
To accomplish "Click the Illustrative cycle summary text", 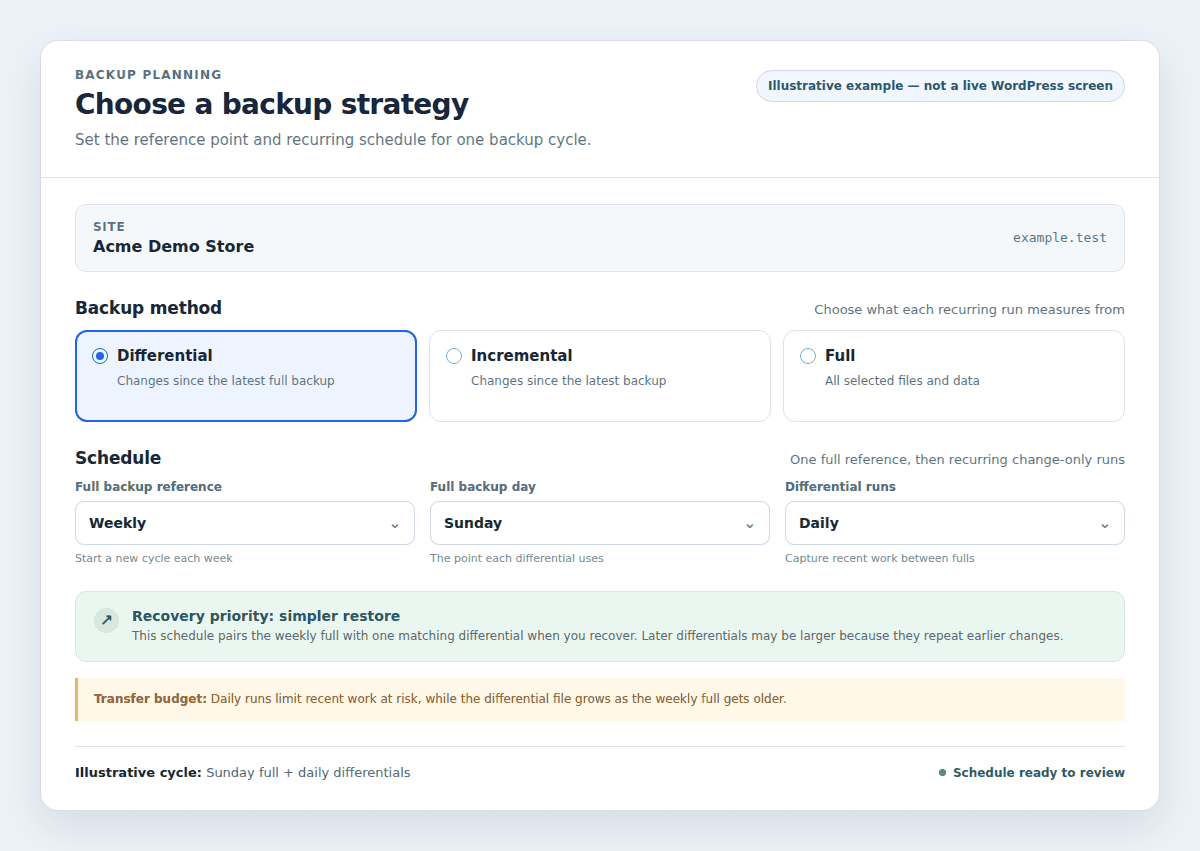I will [243, 773].
